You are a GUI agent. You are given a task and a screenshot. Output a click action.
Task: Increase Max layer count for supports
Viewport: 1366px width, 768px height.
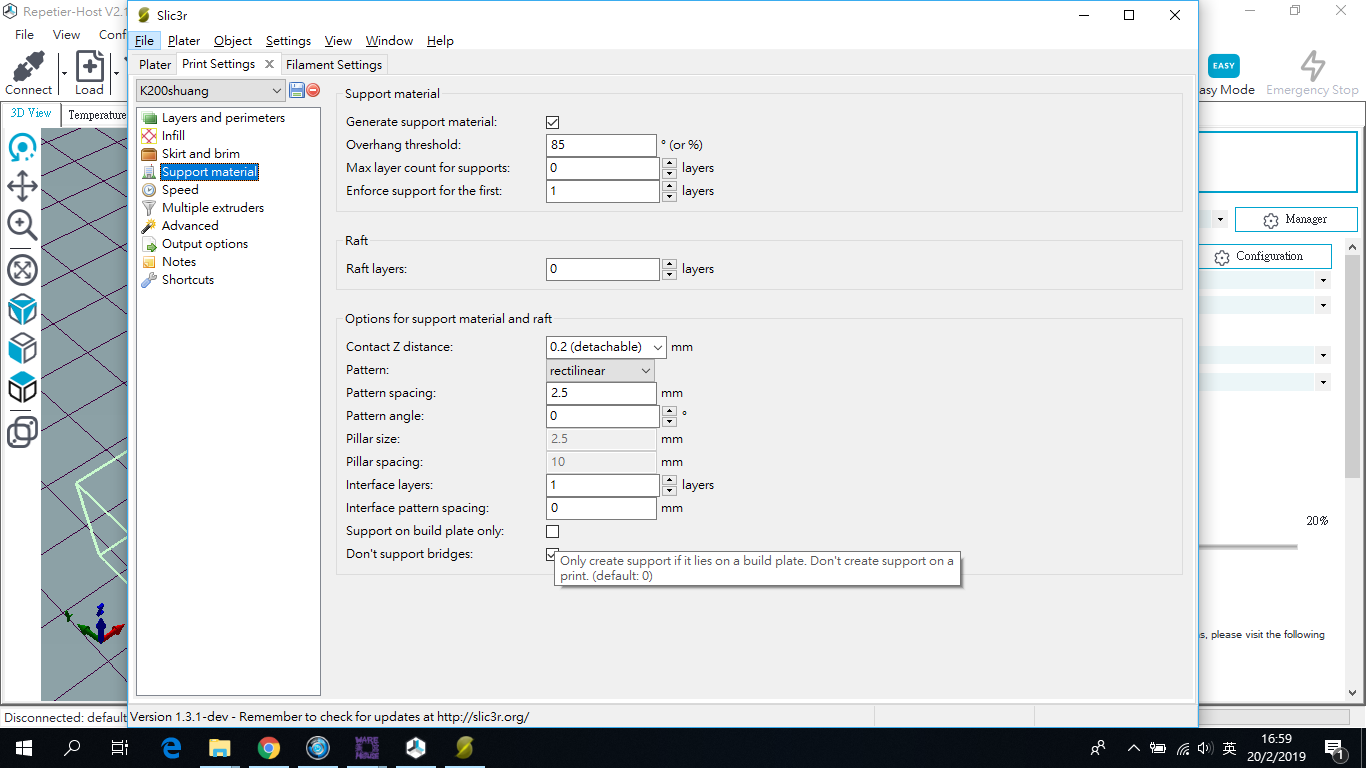pyautogui.click(x=669, y=163)
